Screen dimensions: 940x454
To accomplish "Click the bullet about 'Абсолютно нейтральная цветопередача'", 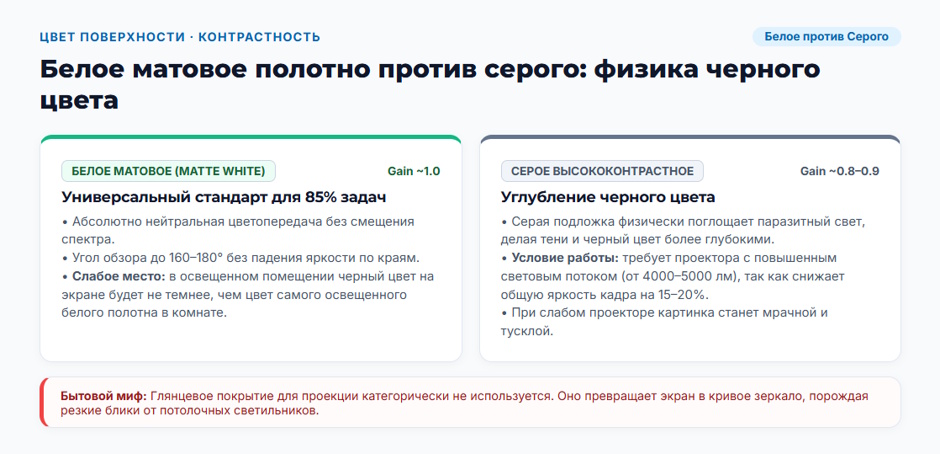I will [x=237, y=231].
